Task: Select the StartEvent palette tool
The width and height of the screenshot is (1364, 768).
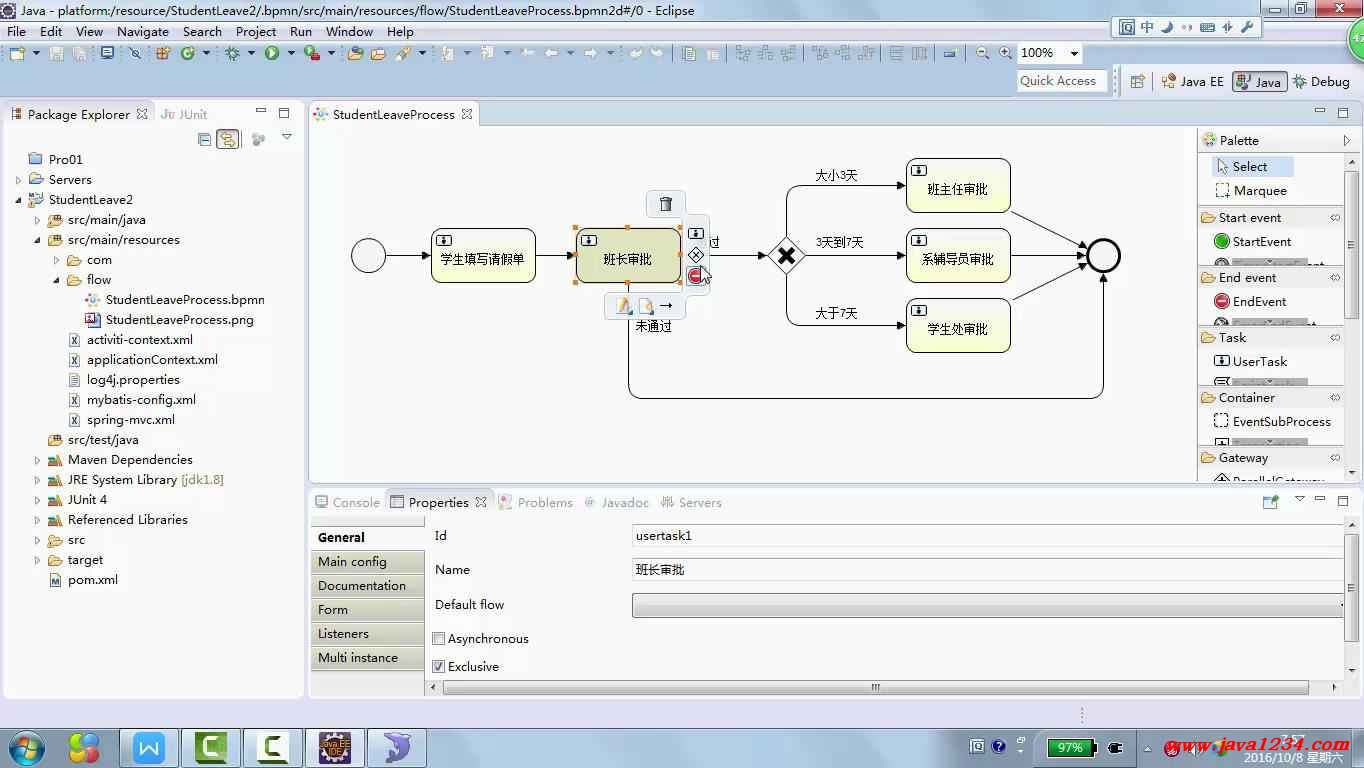Action: pyautogui.click(x=1252, y=241)
